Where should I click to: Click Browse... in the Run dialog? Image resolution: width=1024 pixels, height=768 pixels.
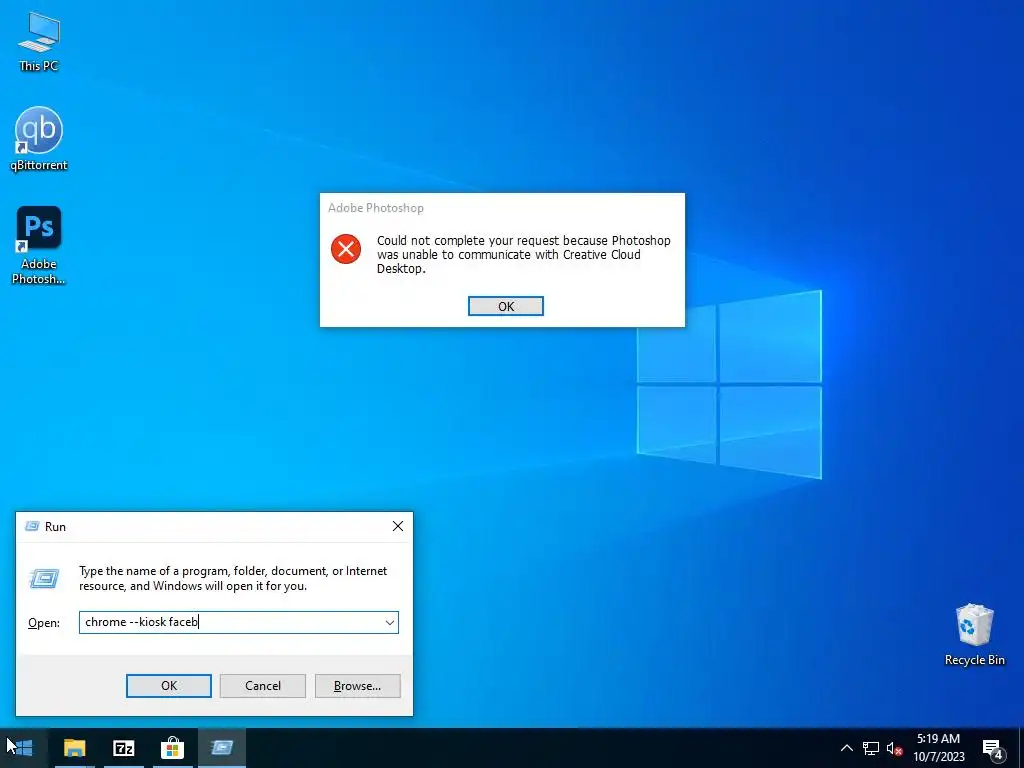pyautogui.click(x=357, y=686)
